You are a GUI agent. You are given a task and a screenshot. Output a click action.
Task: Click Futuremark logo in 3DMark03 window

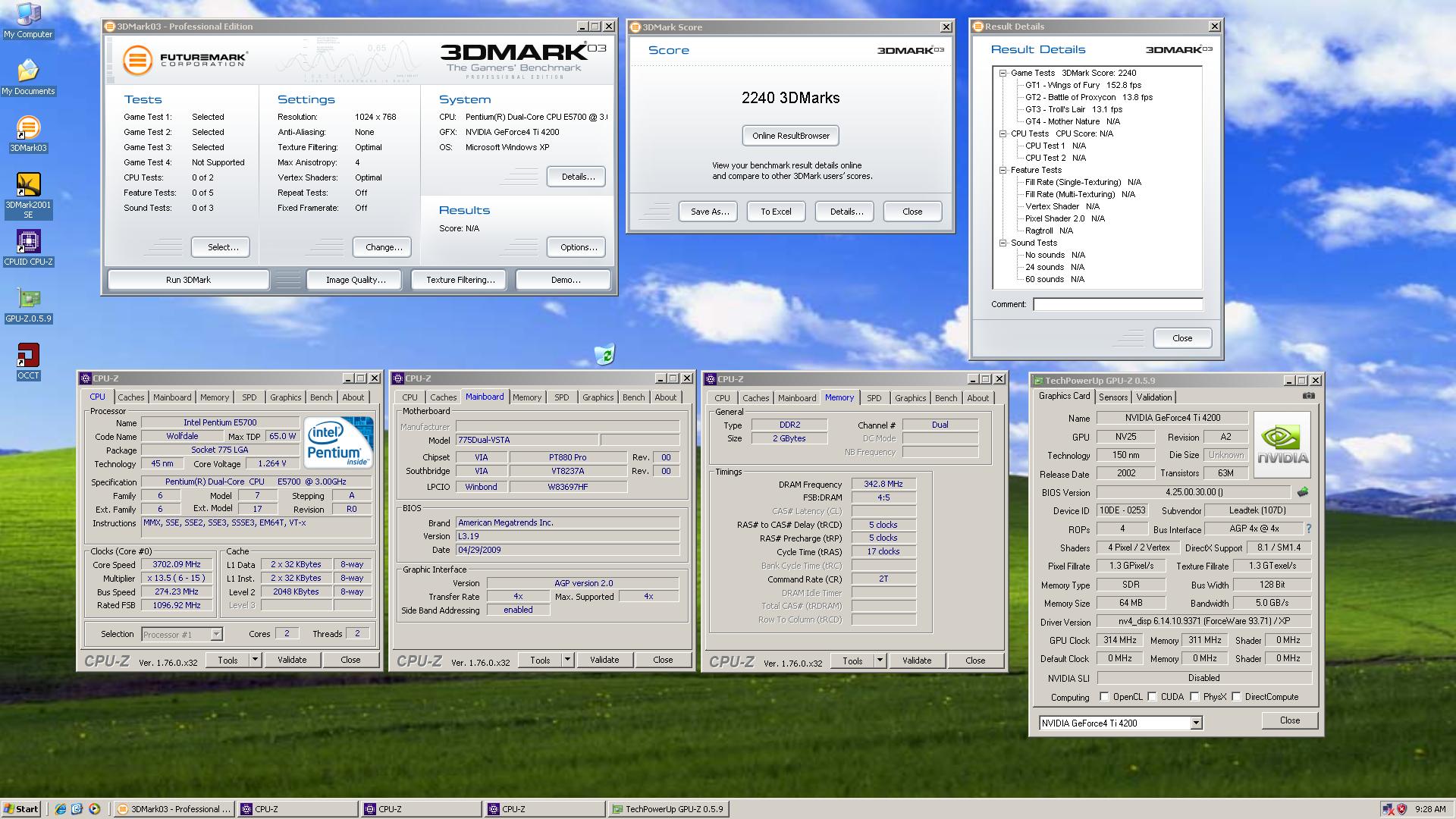tap(185, 59)
